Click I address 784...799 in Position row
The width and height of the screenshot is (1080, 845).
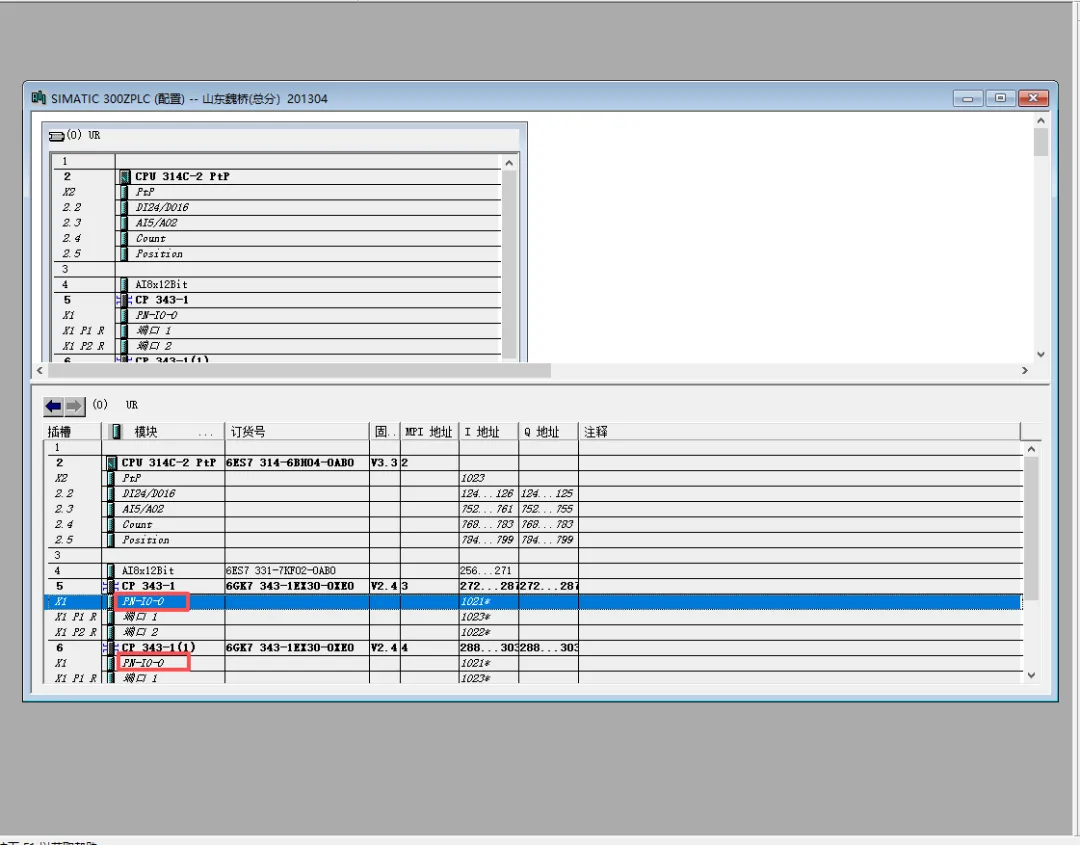pyautogui.click(x=487, y=540)
